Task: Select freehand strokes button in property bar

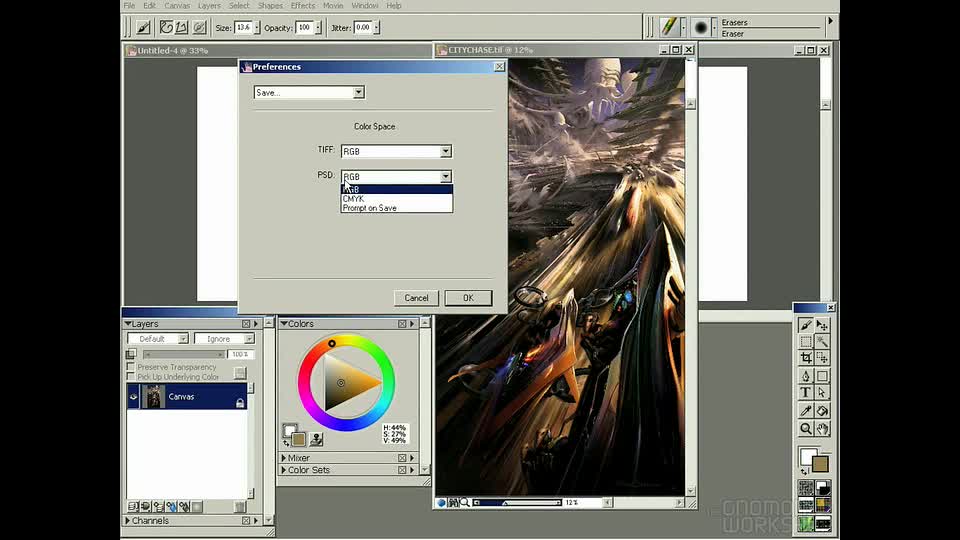Action: click(x=166, y=28)
